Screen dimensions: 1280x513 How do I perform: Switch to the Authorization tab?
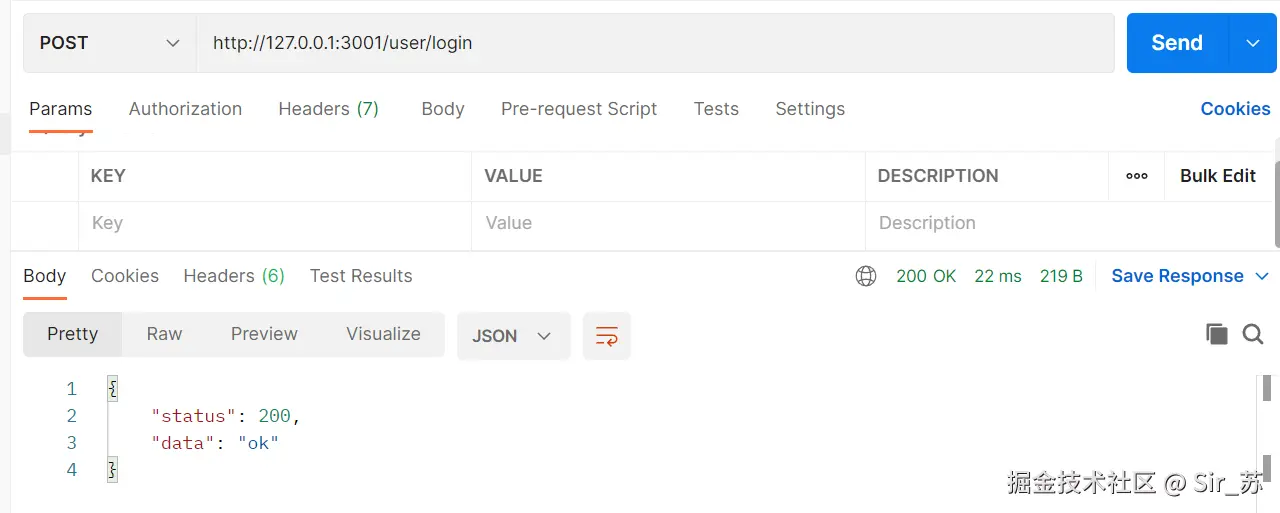(185, 109)
